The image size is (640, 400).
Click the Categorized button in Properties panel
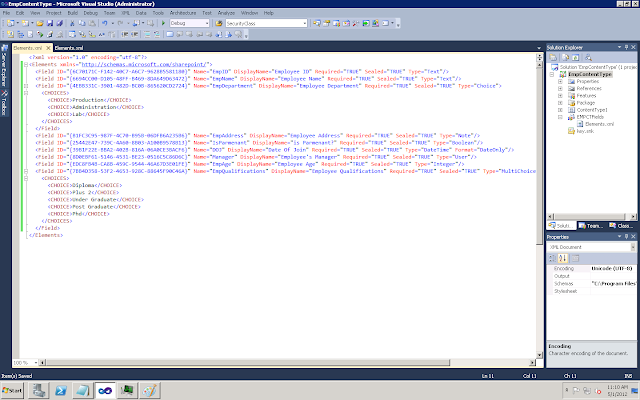[x=553, y=258]
